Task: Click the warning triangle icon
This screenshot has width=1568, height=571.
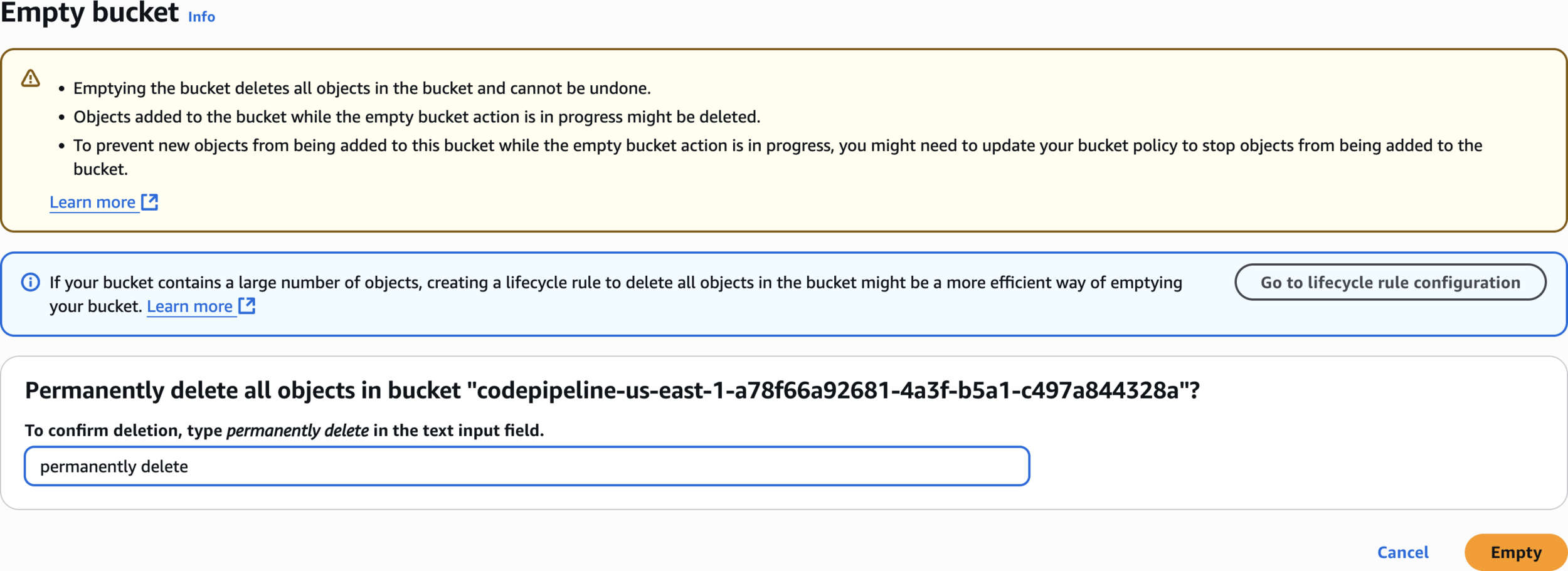Action: (x=30, y=78)
